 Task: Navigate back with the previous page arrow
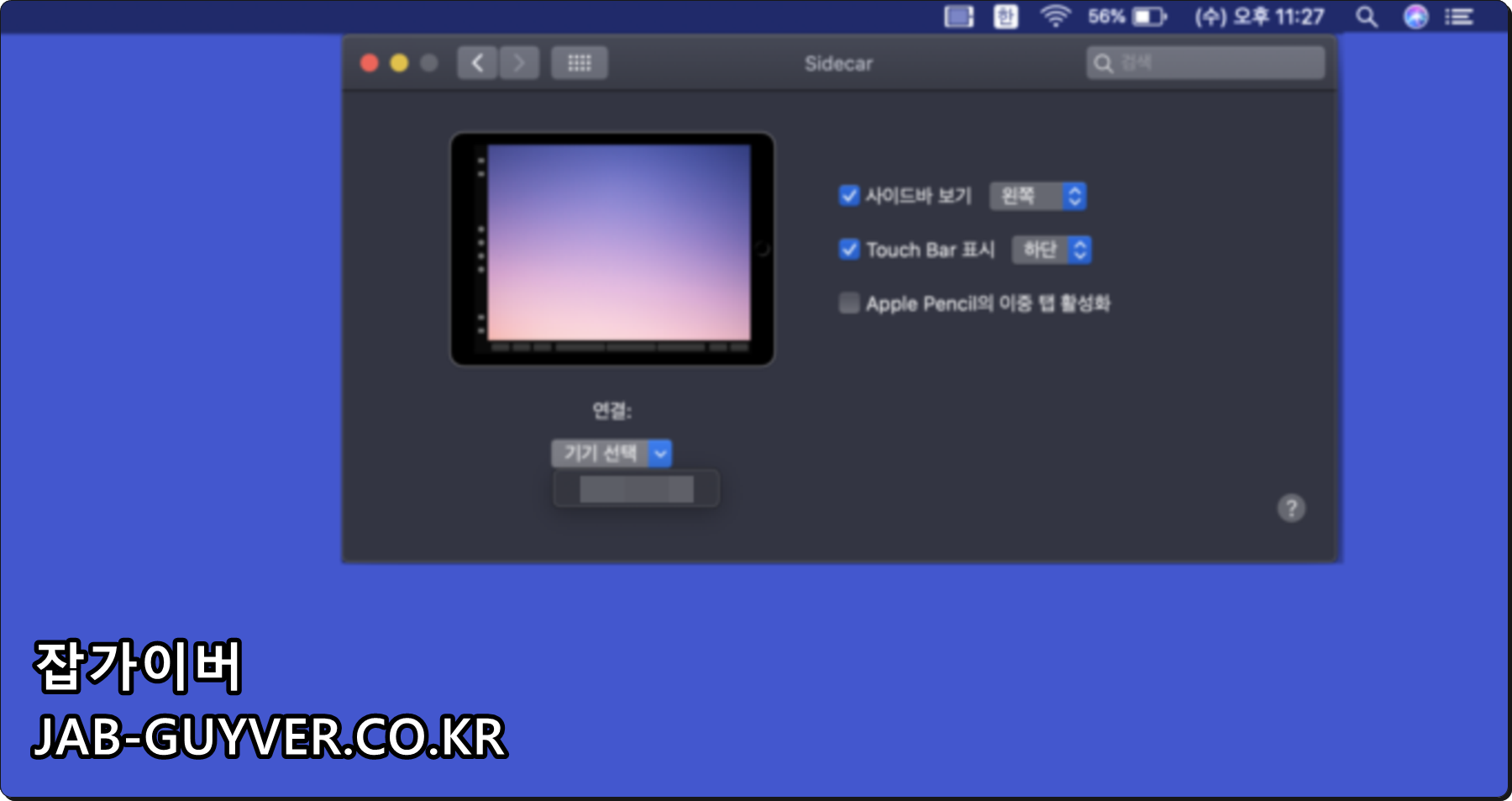476,62
